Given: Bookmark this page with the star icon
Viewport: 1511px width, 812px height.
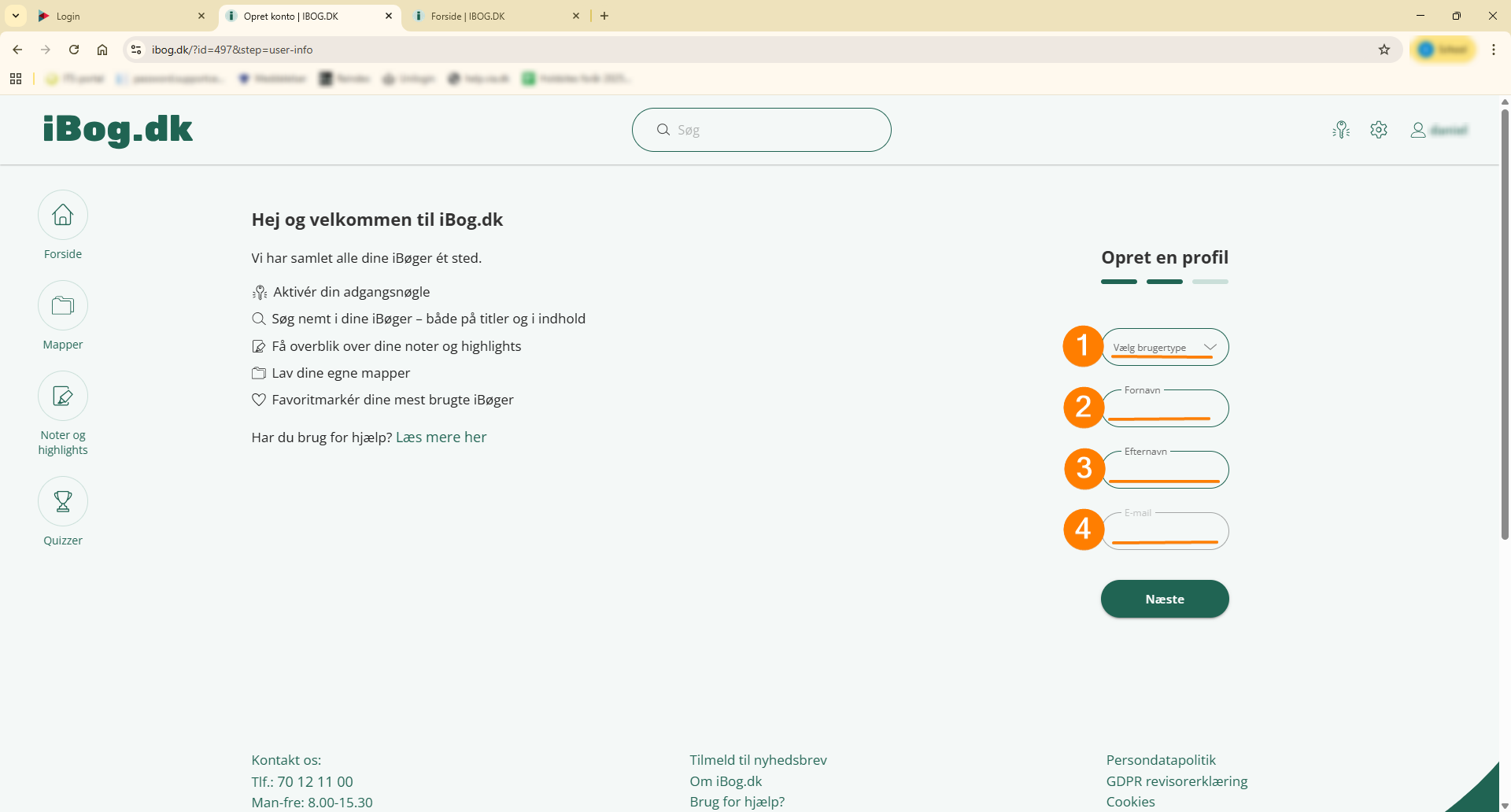Looking at the screenshot, I should coord(1384,50).
